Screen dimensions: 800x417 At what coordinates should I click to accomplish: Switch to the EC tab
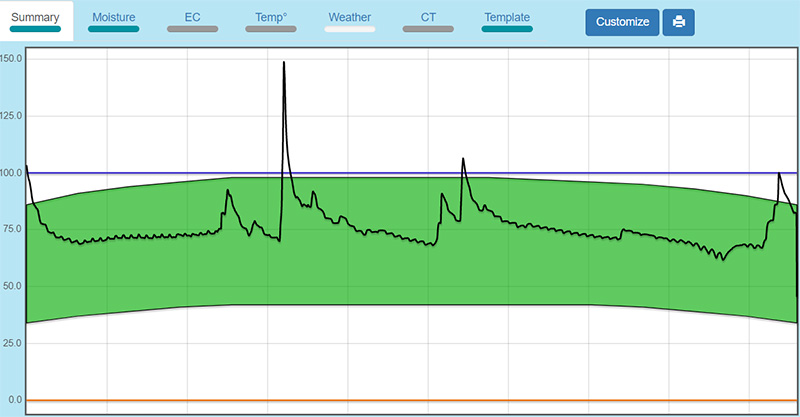pos(192,21)
